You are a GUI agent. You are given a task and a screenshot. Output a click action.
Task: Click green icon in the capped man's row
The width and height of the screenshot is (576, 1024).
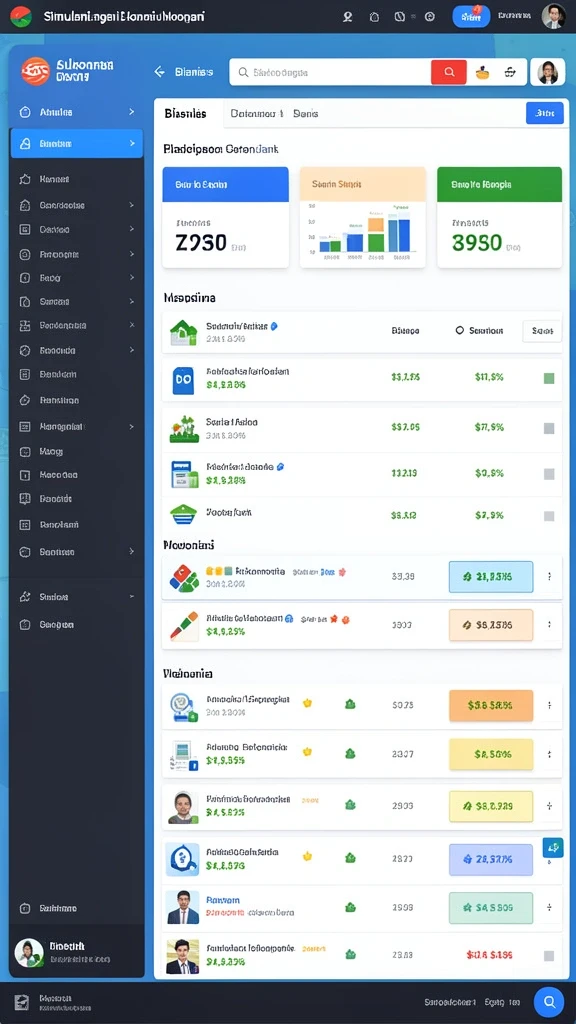(350, 805)
